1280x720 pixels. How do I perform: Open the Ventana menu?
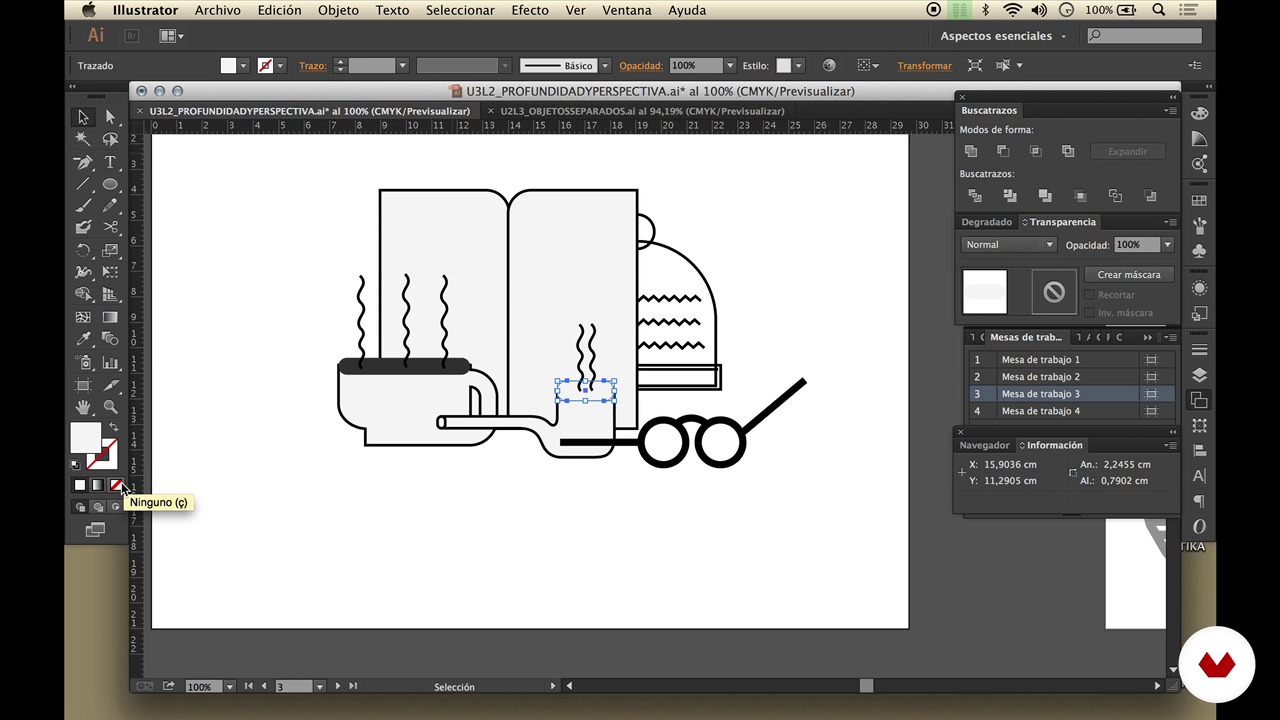click(x=627, y=10)
